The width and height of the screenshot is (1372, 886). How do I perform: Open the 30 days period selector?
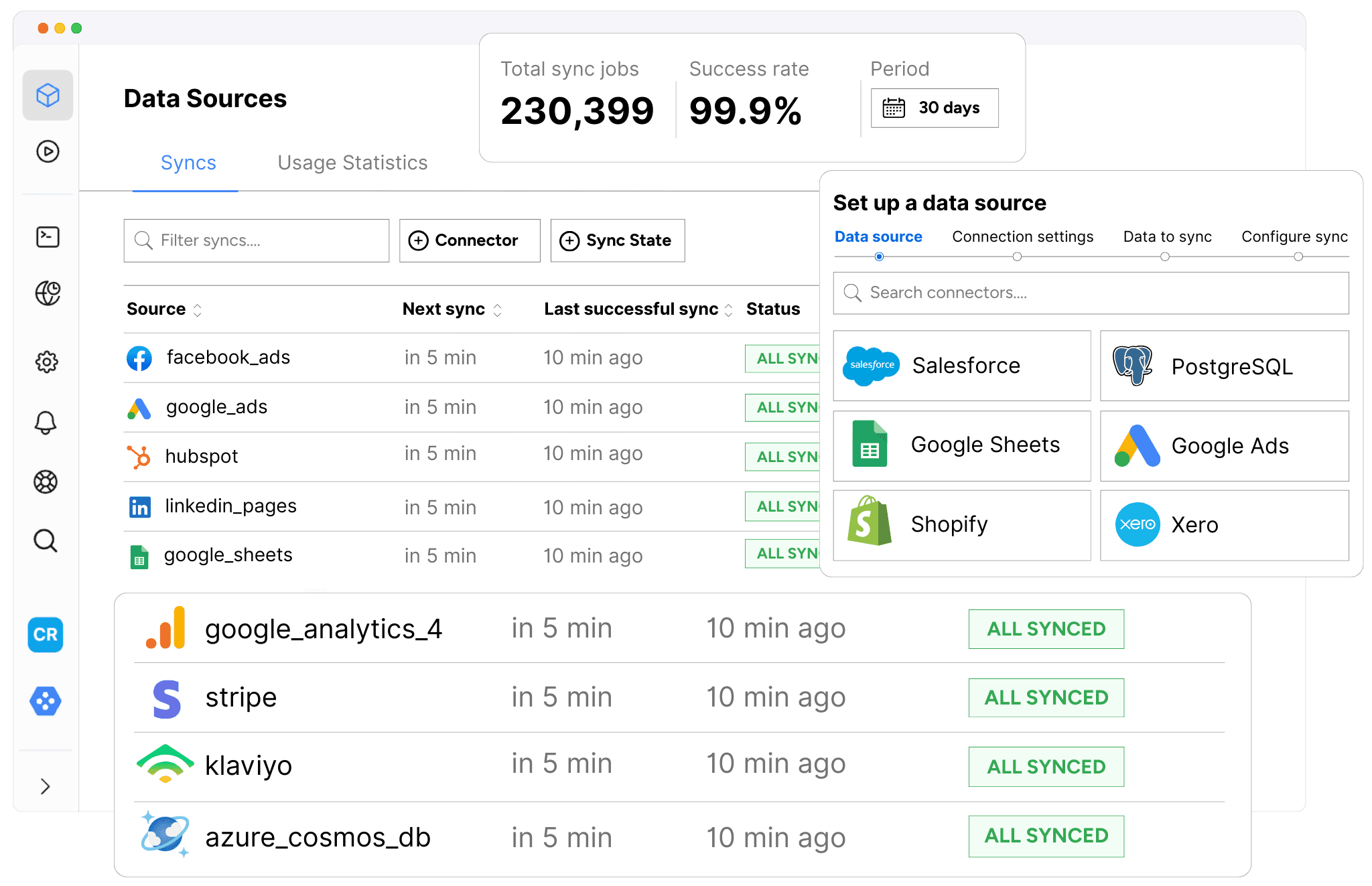(x=934, y=108)
